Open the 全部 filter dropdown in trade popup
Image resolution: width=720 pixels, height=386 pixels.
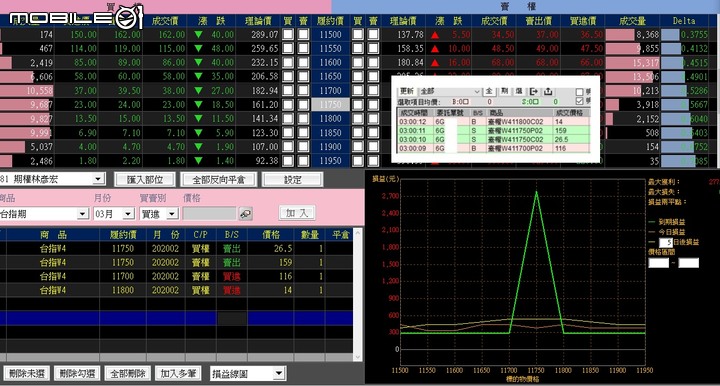point(477,91)
